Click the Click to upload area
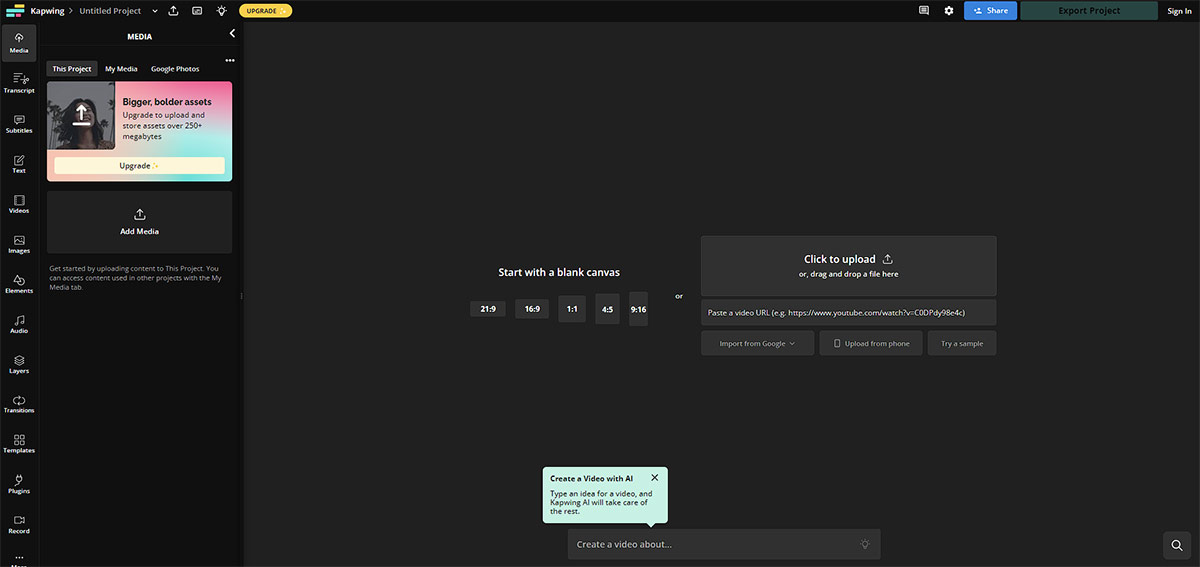This screenshot has height=567, width=1200. 848,266
